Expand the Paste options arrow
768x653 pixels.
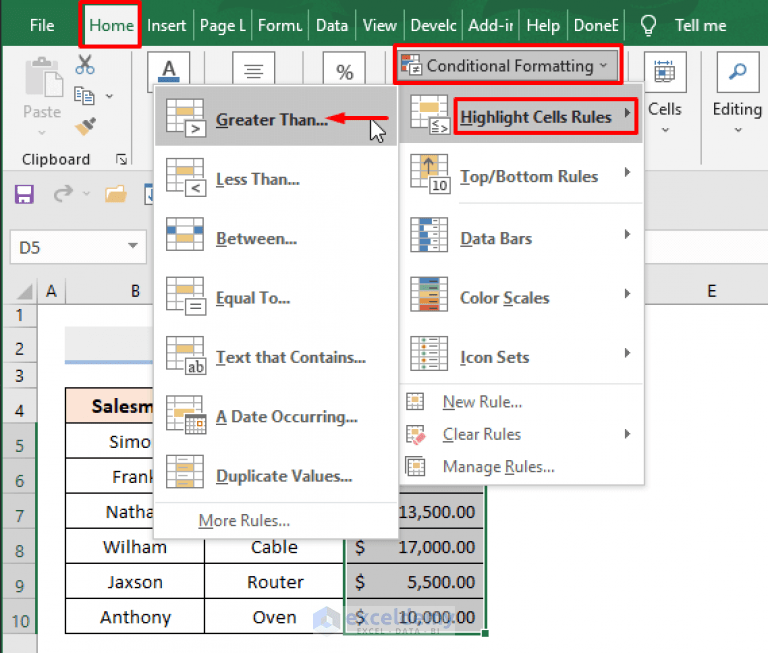click(x=42, y=132)
